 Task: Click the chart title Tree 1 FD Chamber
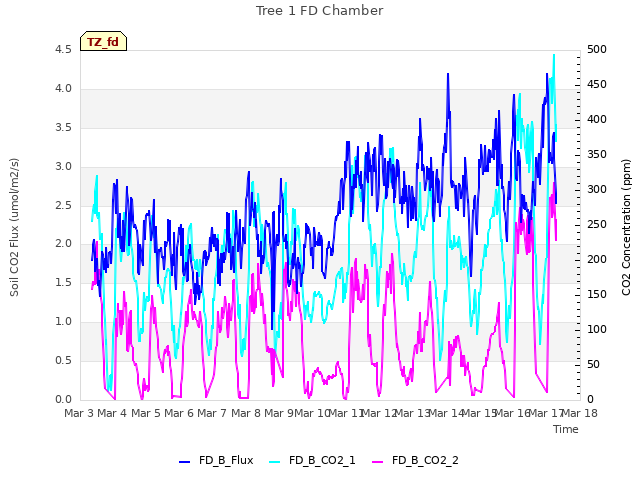click(x=320, y=11)
